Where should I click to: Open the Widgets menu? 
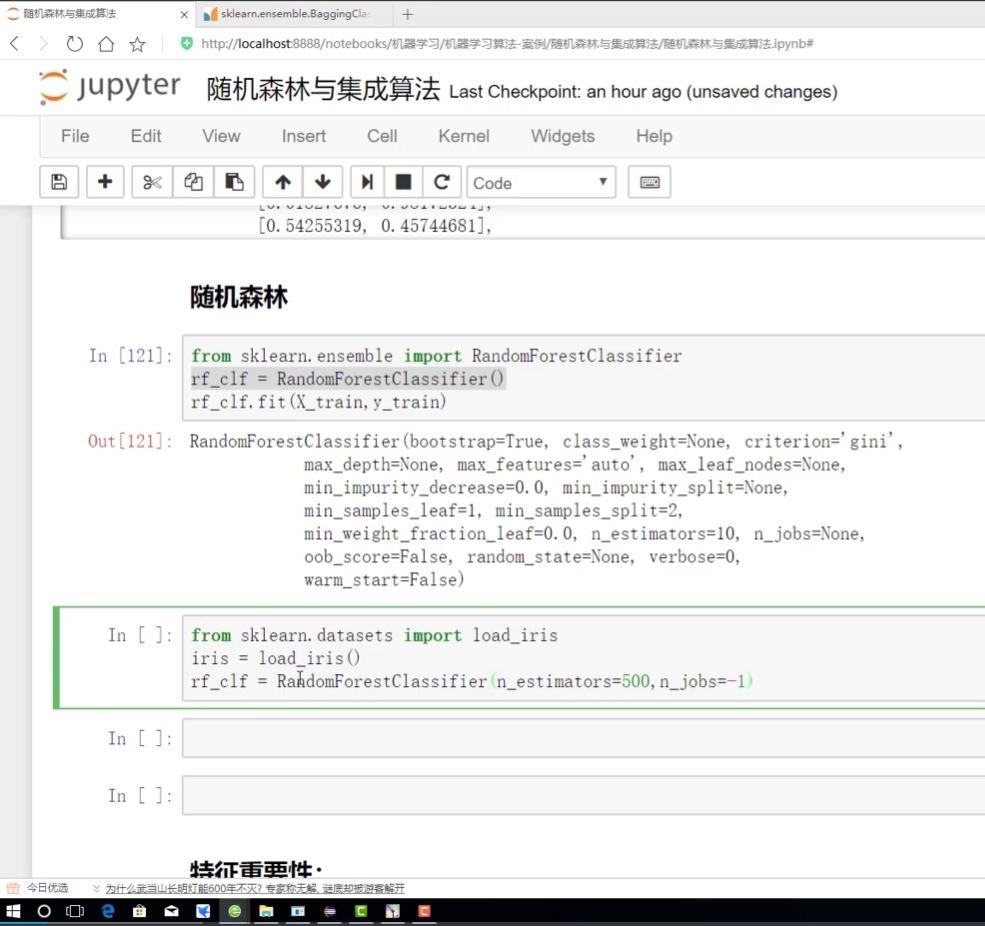pos(562,136)
